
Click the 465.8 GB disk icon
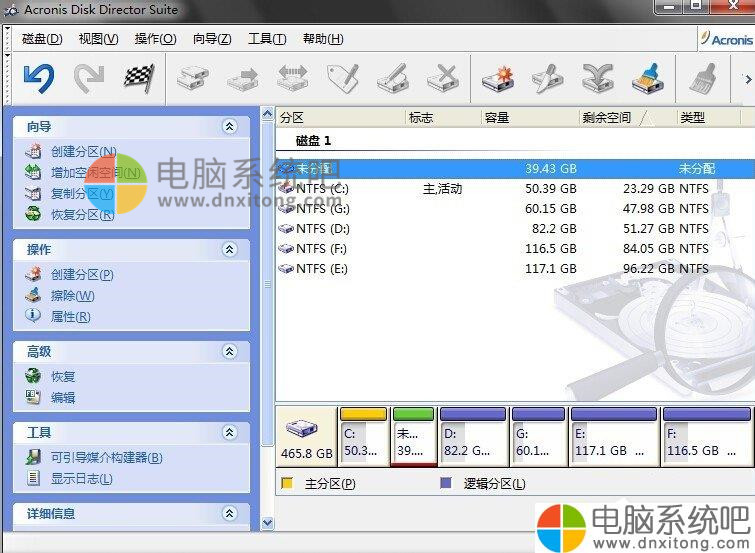click(x=301, y=428)
